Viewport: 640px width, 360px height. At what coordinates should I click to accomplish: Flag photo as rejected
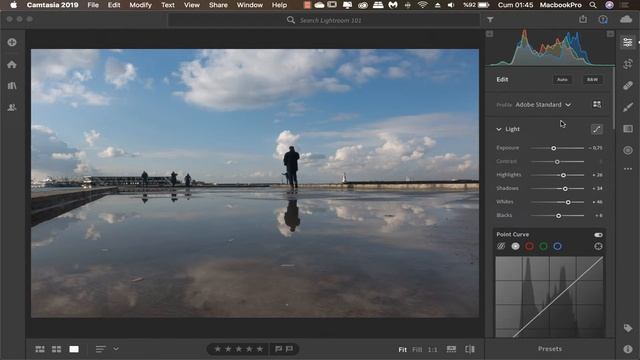pyautogui.click(x=289, y=349)
